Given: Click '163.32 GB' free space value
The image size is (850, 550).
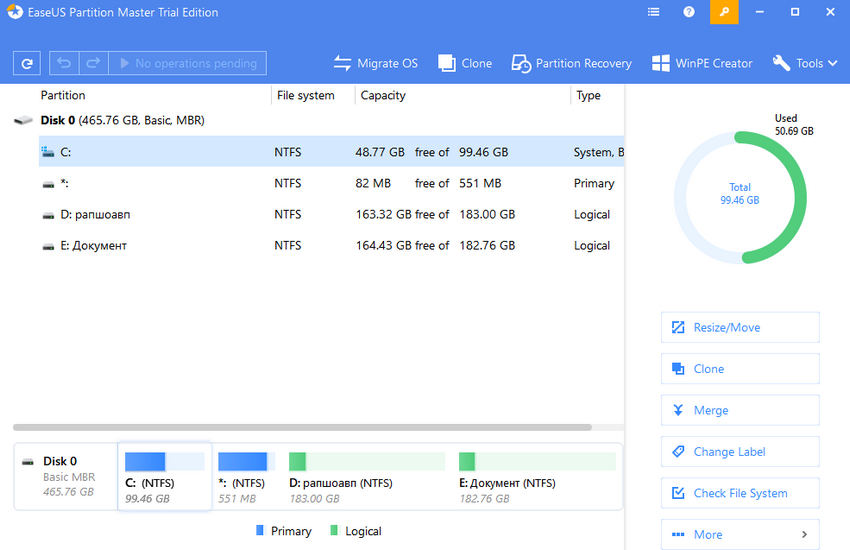Looking at the screenshot, I should 383,215.
